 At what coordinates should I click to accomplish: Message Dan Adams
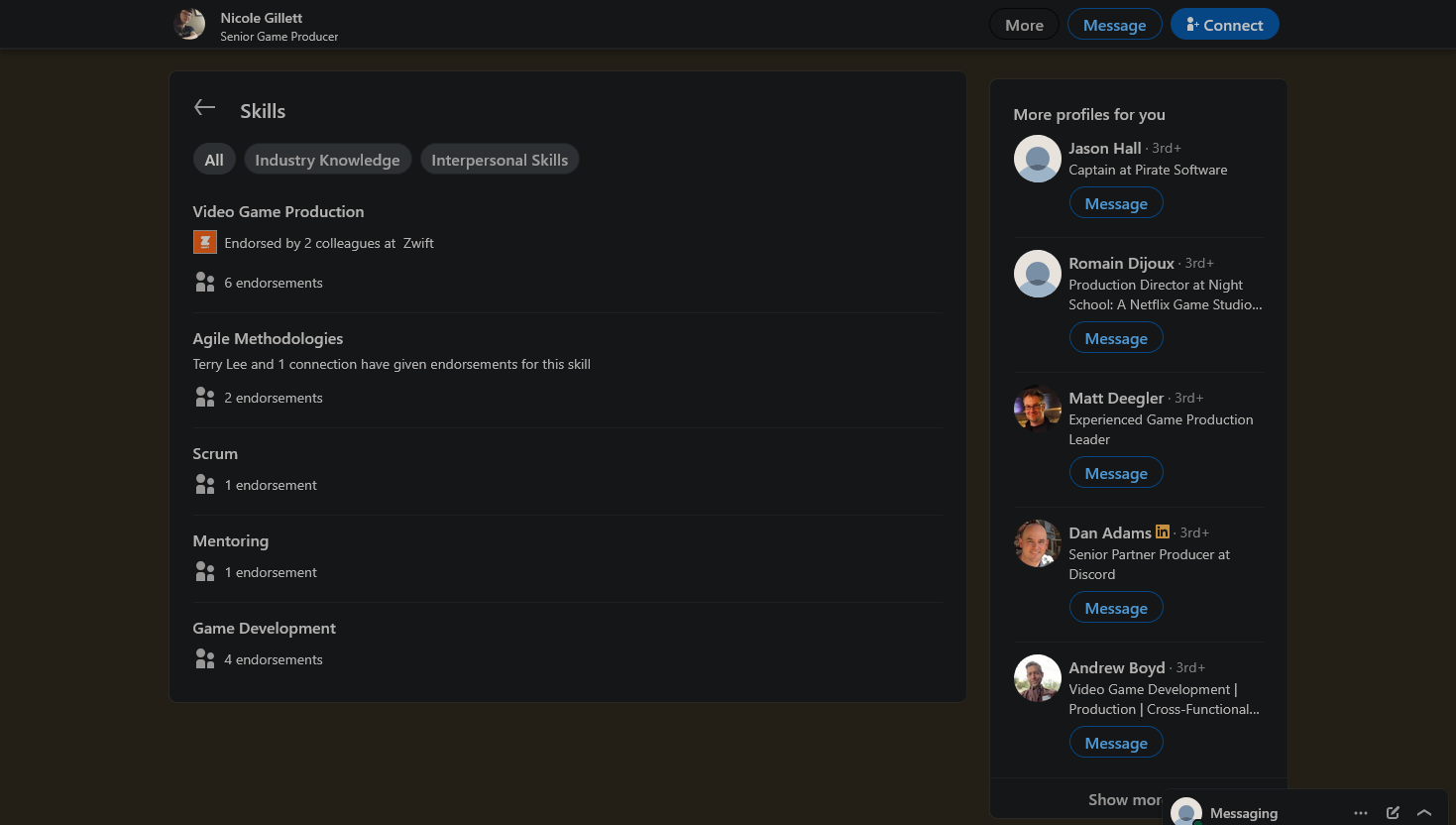coord(1116,608)
